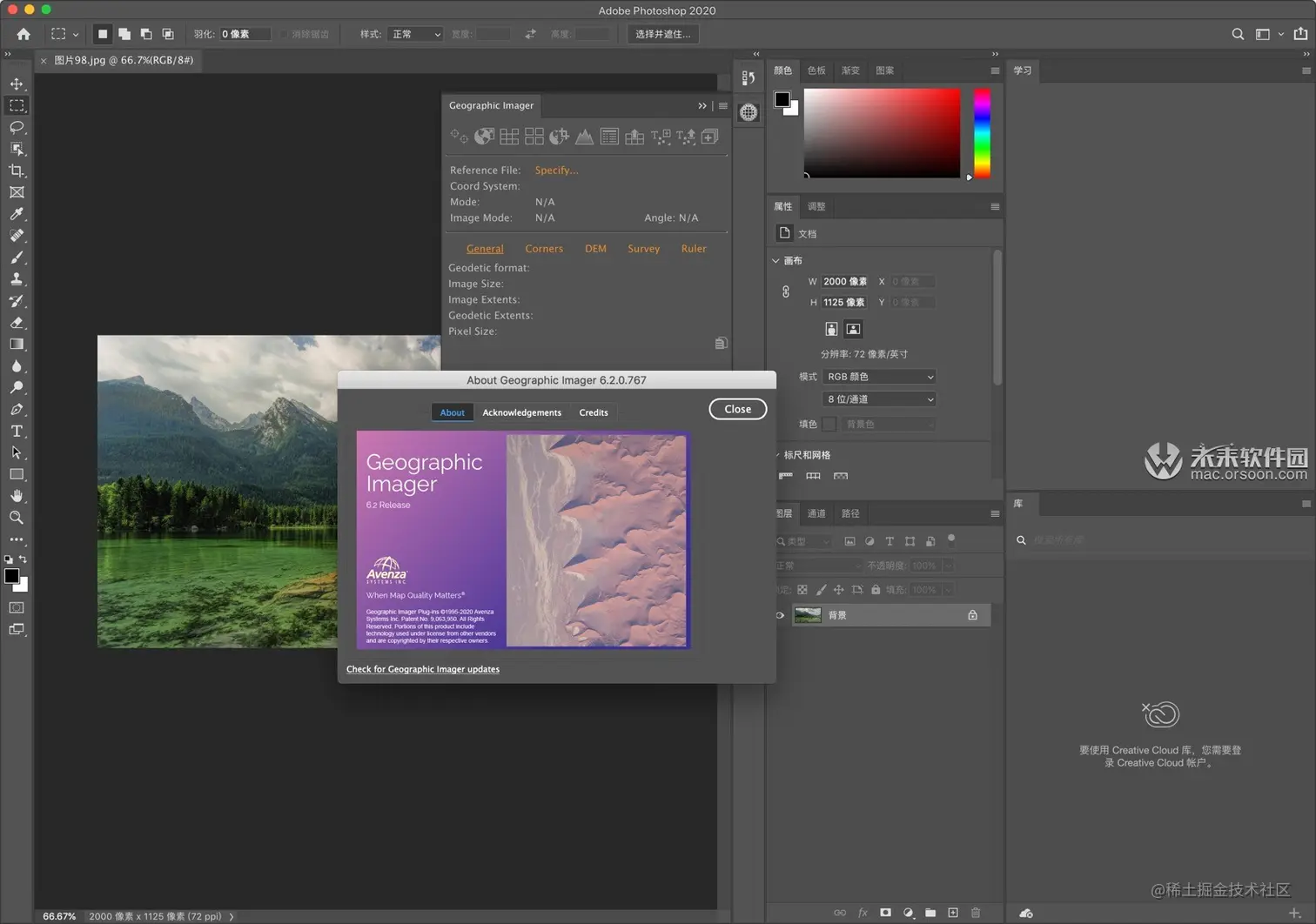Select the Rectangle shape tool
Screen dimensions: 1316x924
(17, 474)
